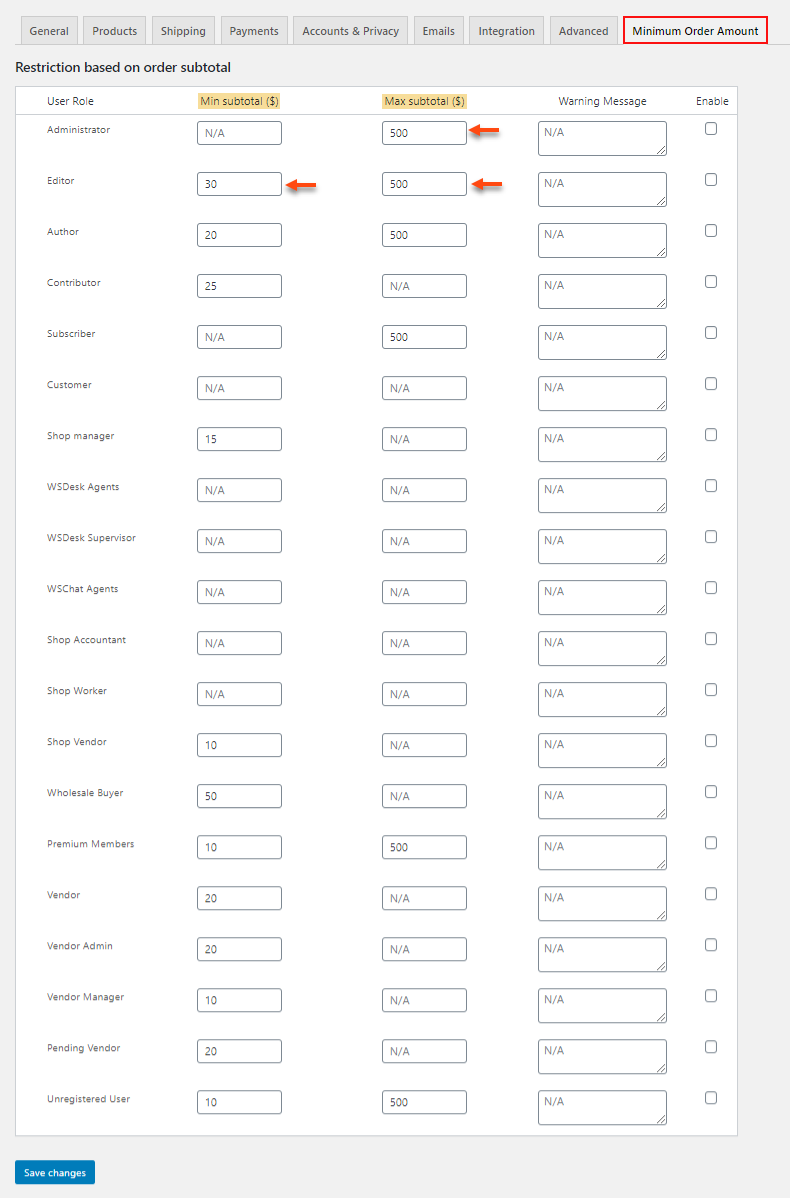Save changes to the settings
Viewport: 790px width, 1198px height.
(x=55, y=1172)
